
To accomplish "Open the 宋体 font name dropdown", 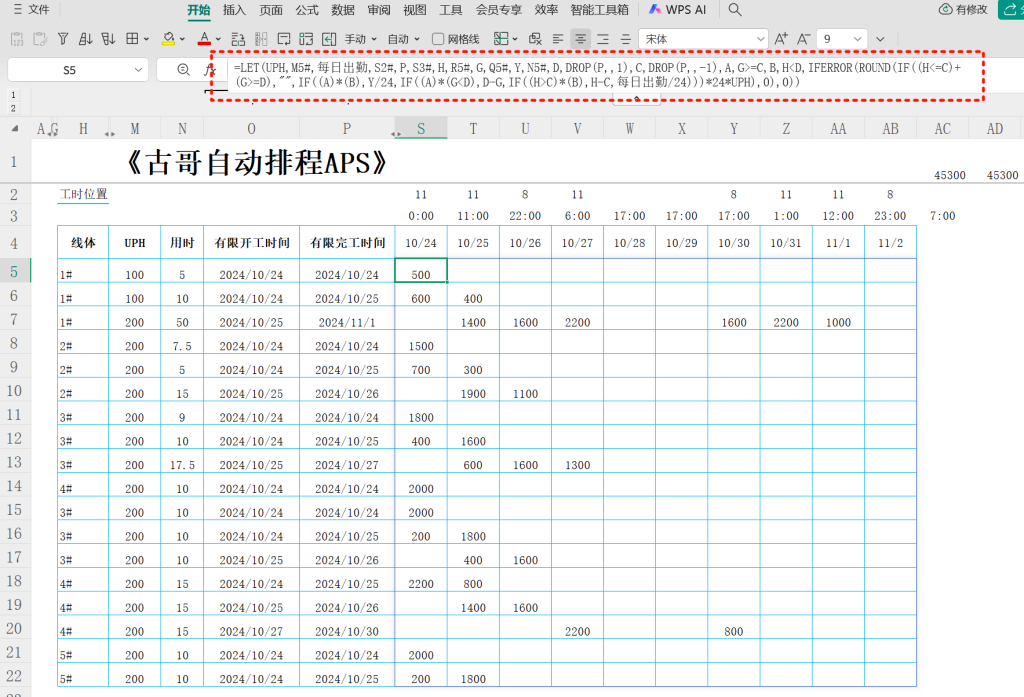I will tap(760, 39).
